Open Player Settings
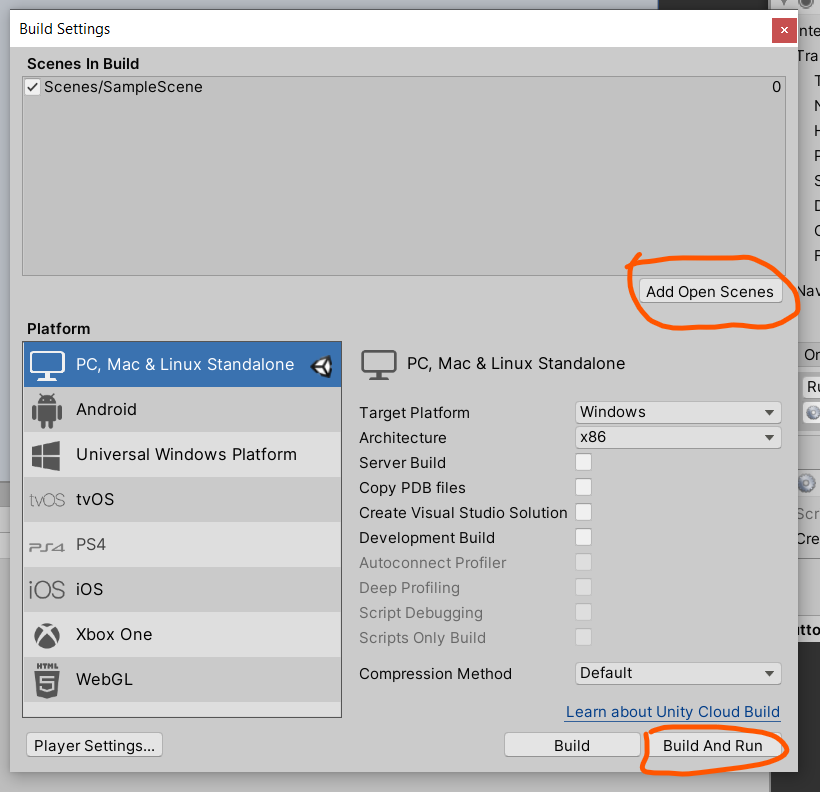 [x=94, y=745]
